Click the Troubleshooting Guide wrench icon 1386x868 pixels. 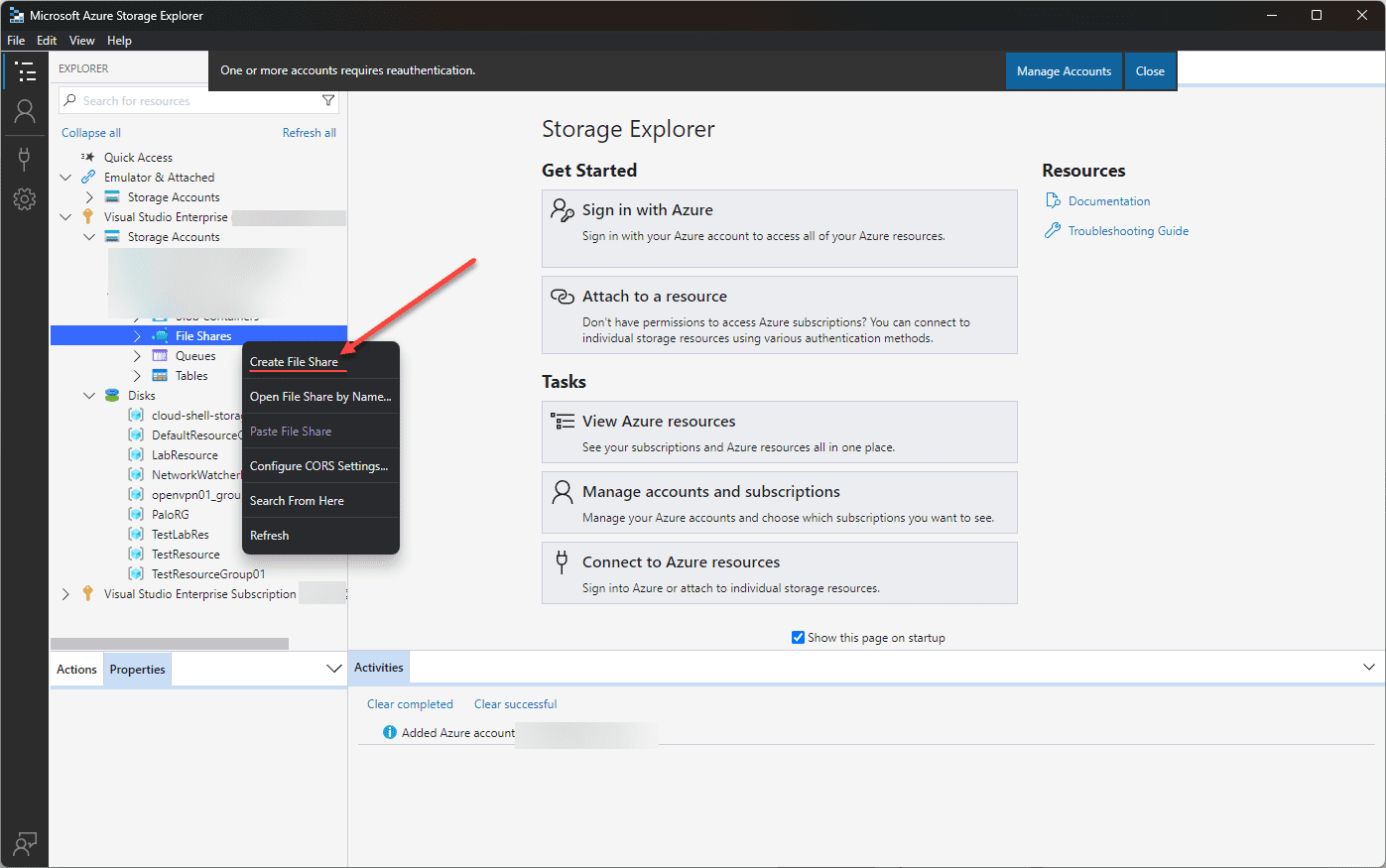(1053, 230)
